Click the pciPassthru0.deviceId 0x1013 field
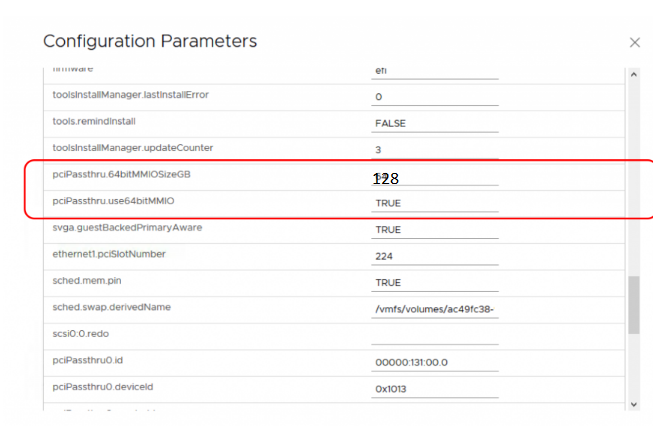This screenshot has width=653, height=433. [435, 388]
